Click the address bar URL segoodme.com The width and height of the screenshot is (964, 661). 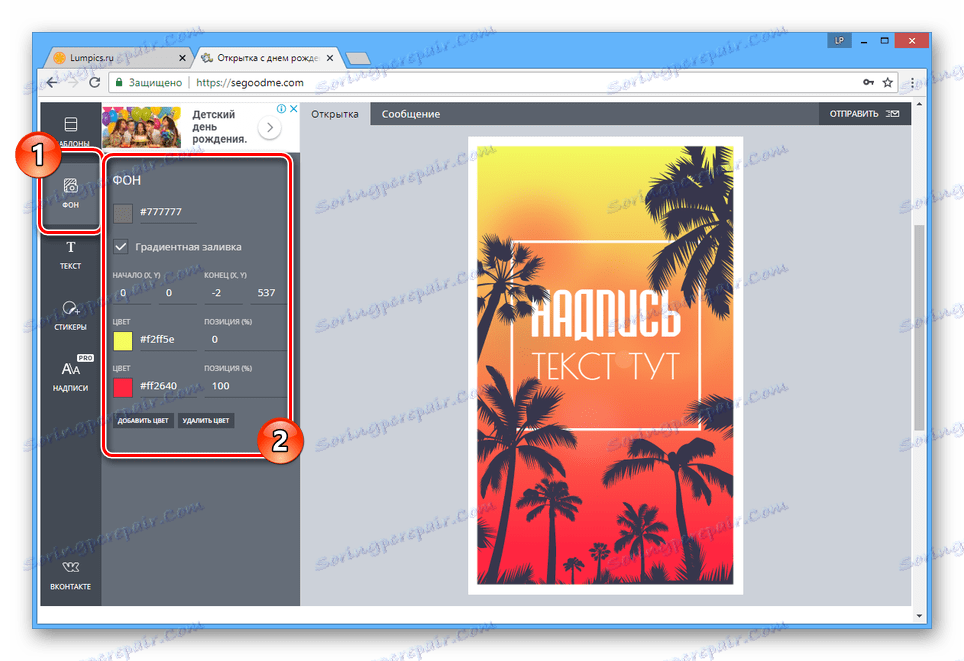pyautogui.click(x=250, y=82)
